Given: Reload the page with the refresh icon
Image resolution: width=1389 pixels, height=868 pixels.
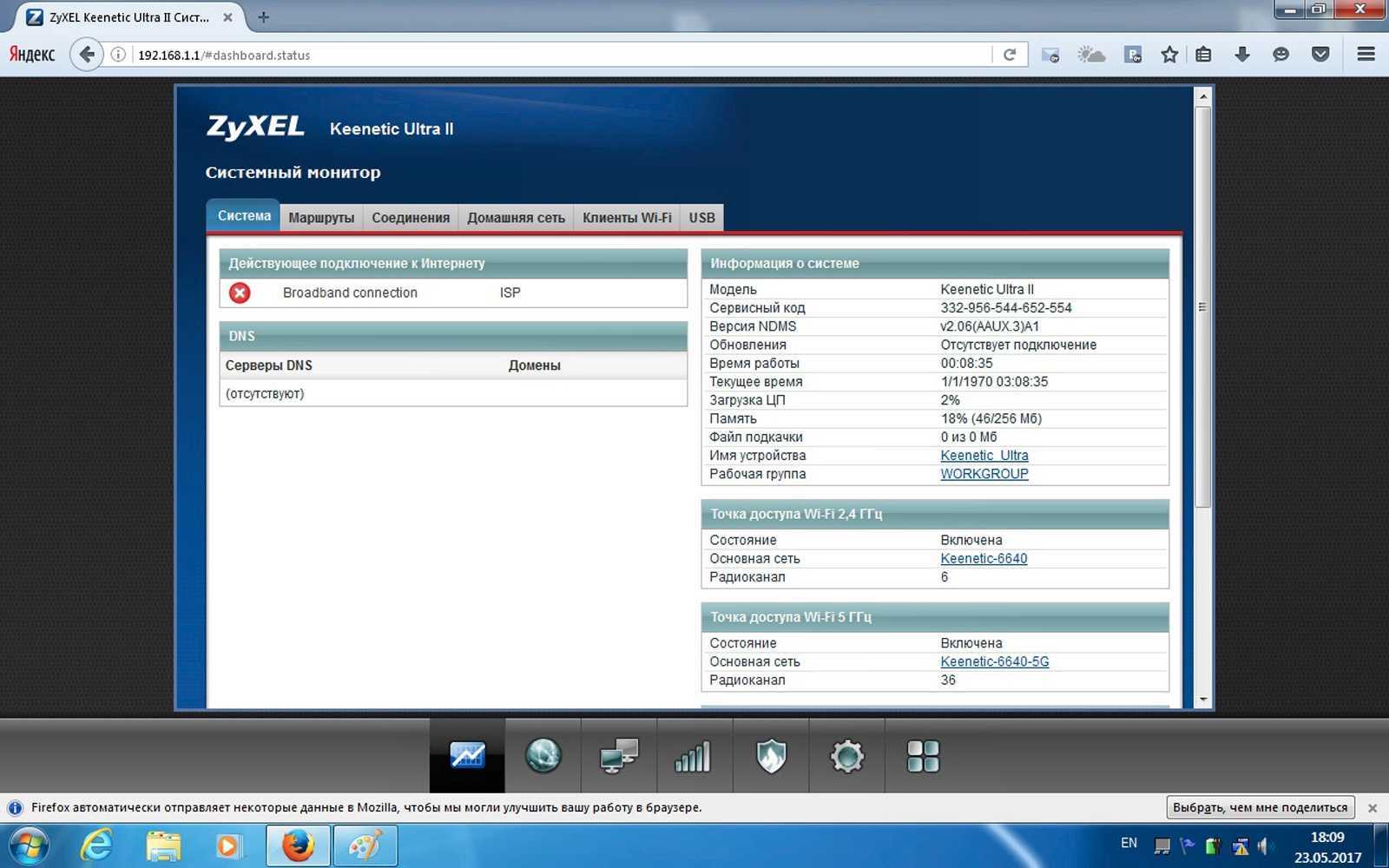Looking at the screenshot, I should click(x=1010, y=55).
